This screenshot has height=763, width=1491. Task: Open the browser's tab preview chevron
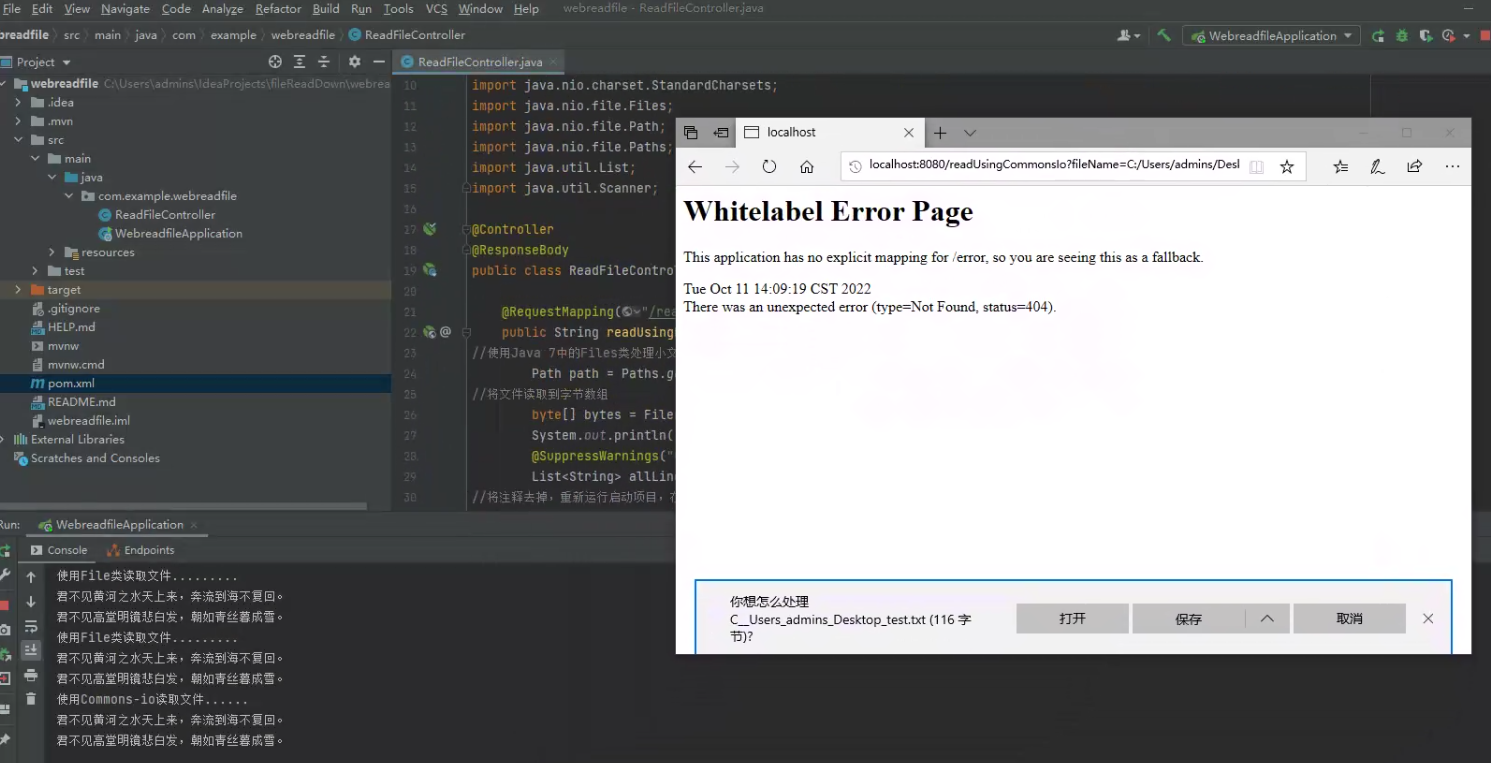click(x=970, y=133)
